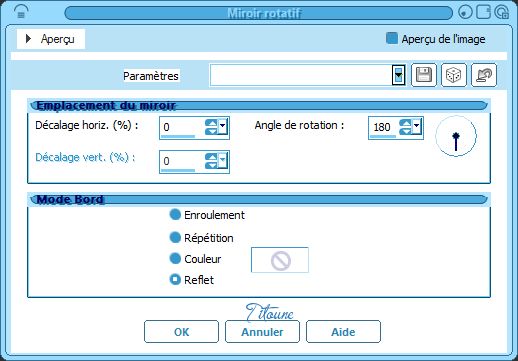
Task: Click the Aide button
Action: tap(343, 332)
